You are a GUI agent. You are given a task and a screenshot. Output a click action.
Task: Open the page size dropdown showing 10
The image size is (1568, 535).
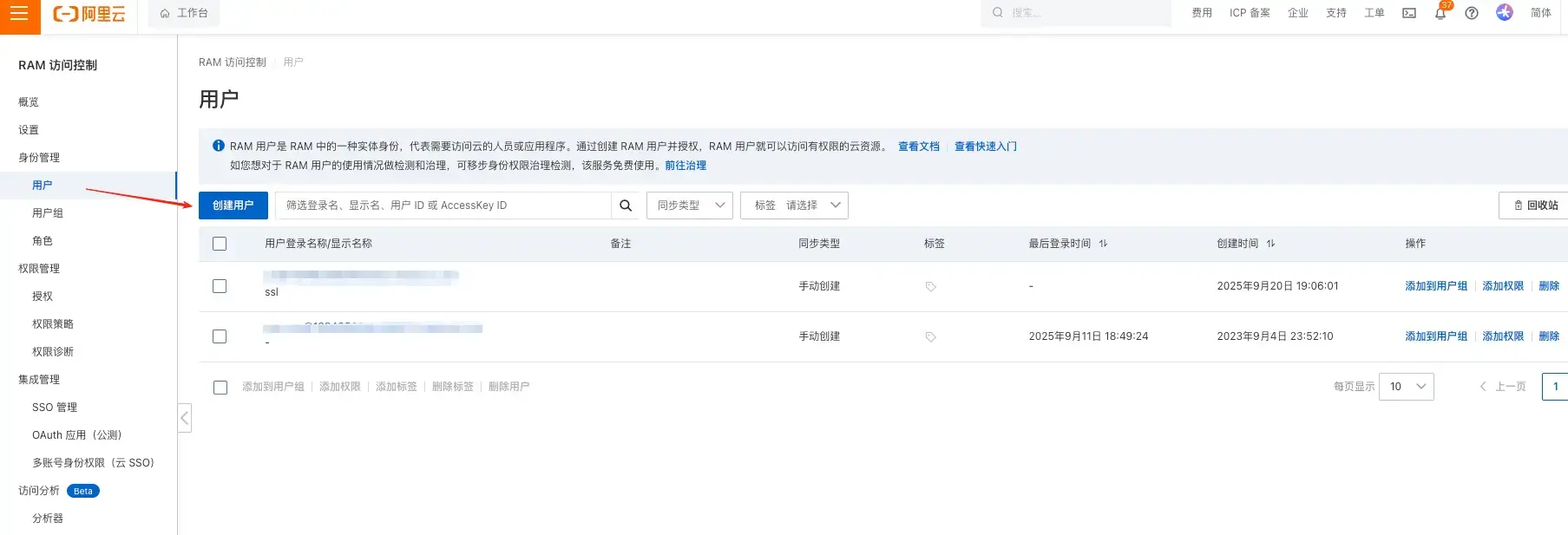[x=1406, y=387]
